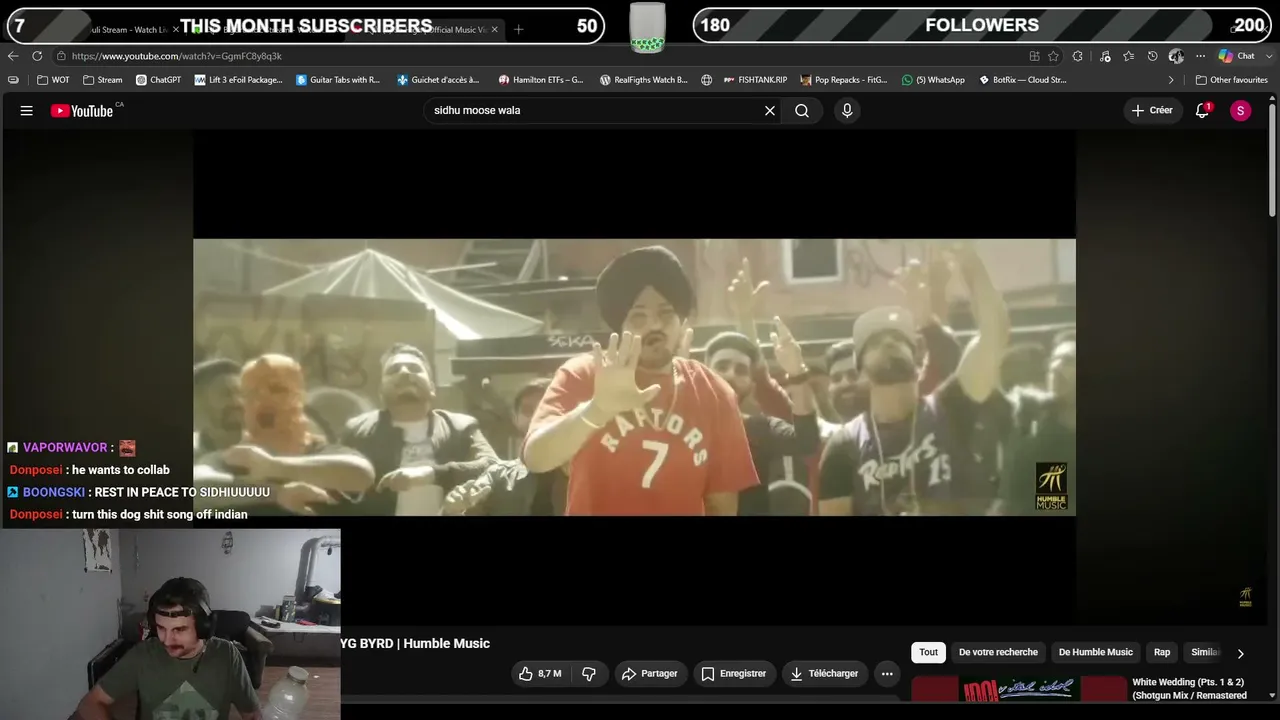Save the video with Enregistrer
Screen dimensions: 1280x720
point(733,674)
